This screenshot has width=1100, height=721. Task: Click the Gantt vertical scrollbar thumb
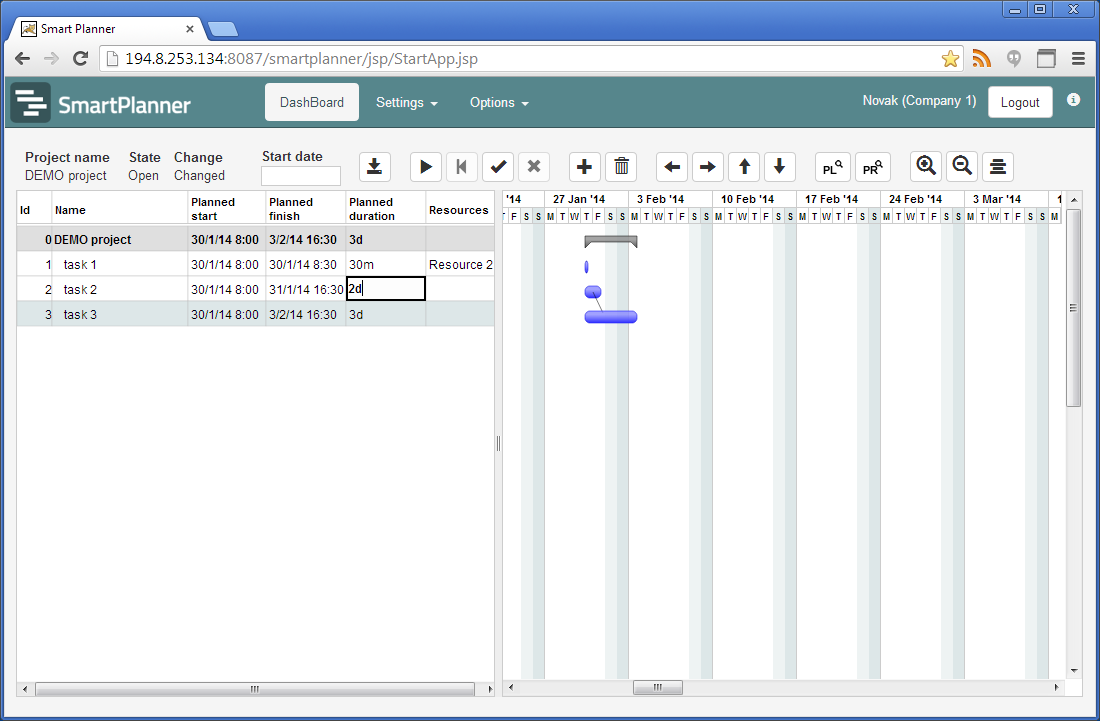point(1073,307)
